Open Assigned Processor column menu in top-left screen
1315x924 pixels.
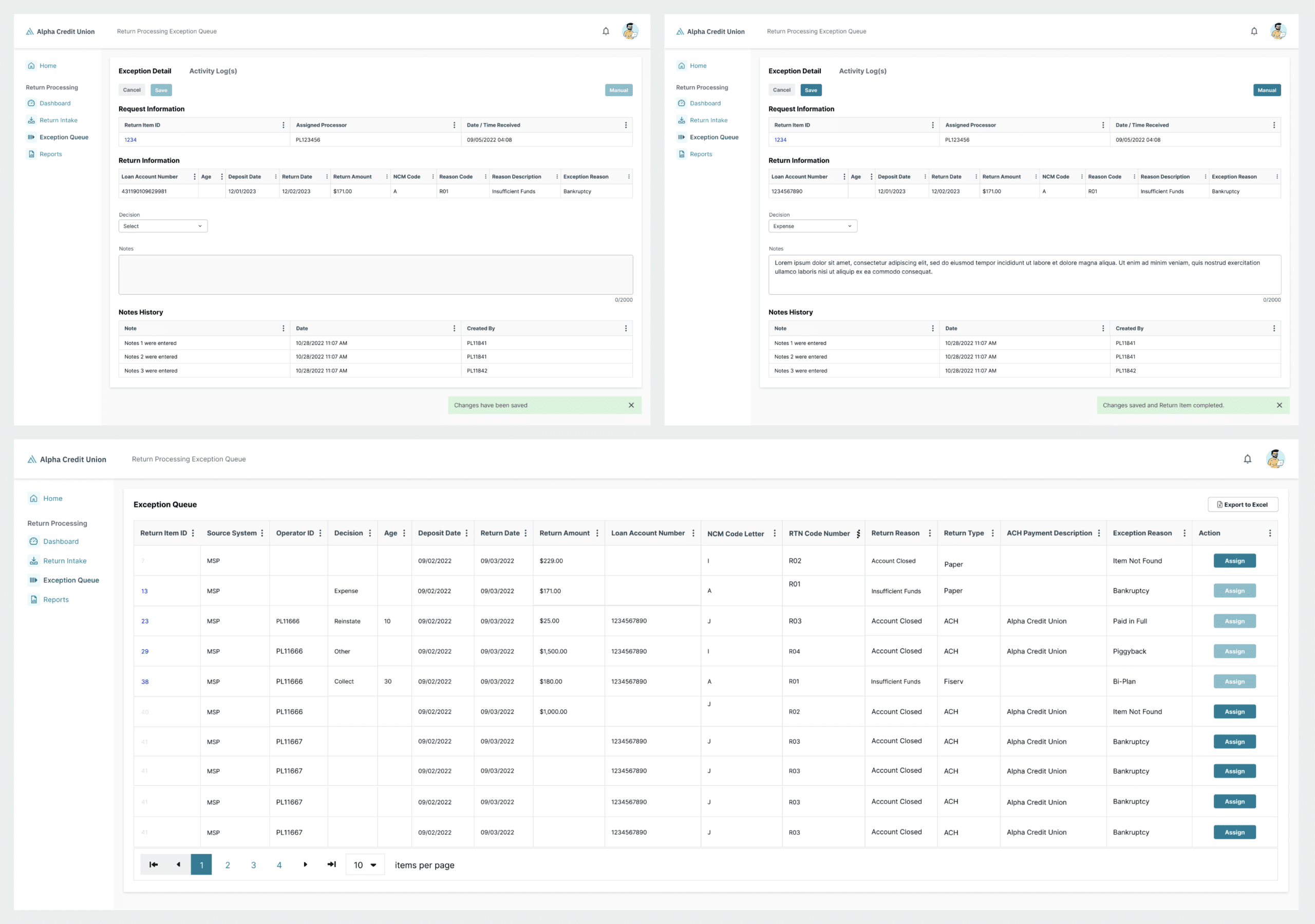[x=454, y=125]
